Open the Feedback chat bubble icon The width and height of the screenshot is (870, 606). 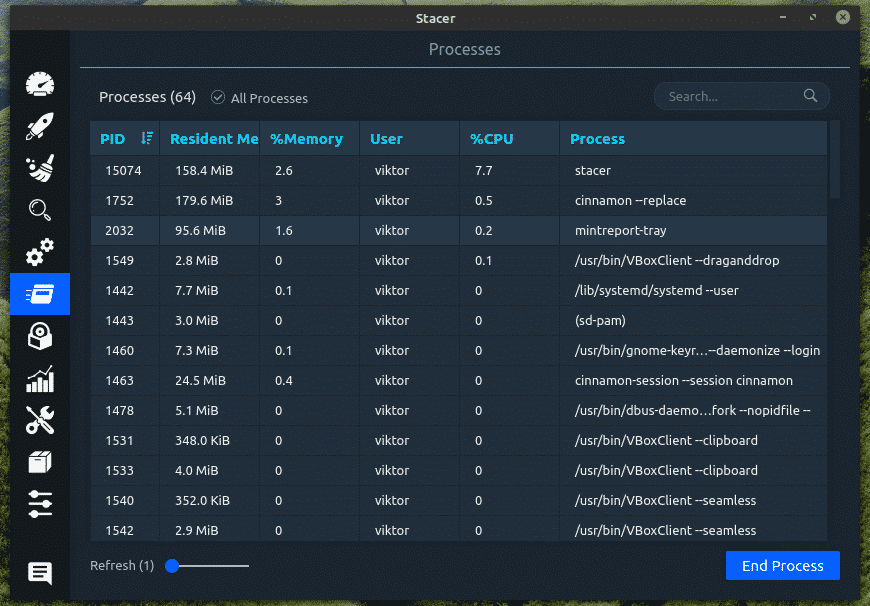[x=40, y=573]
